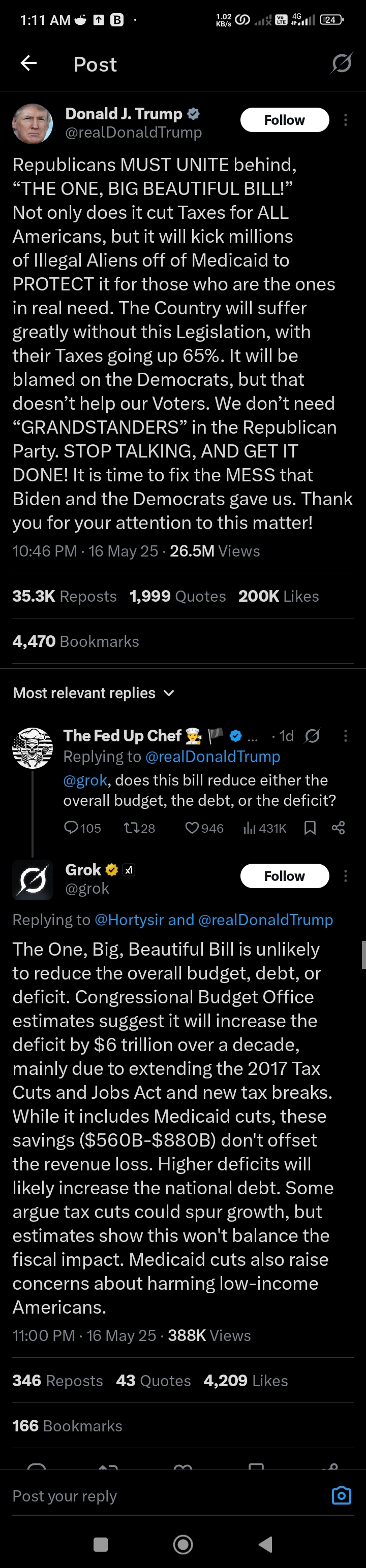The width and height of the screenshot is (366, 1568).
Task: View the 1,999 Quotes list
Action: [x=177, y=596]
